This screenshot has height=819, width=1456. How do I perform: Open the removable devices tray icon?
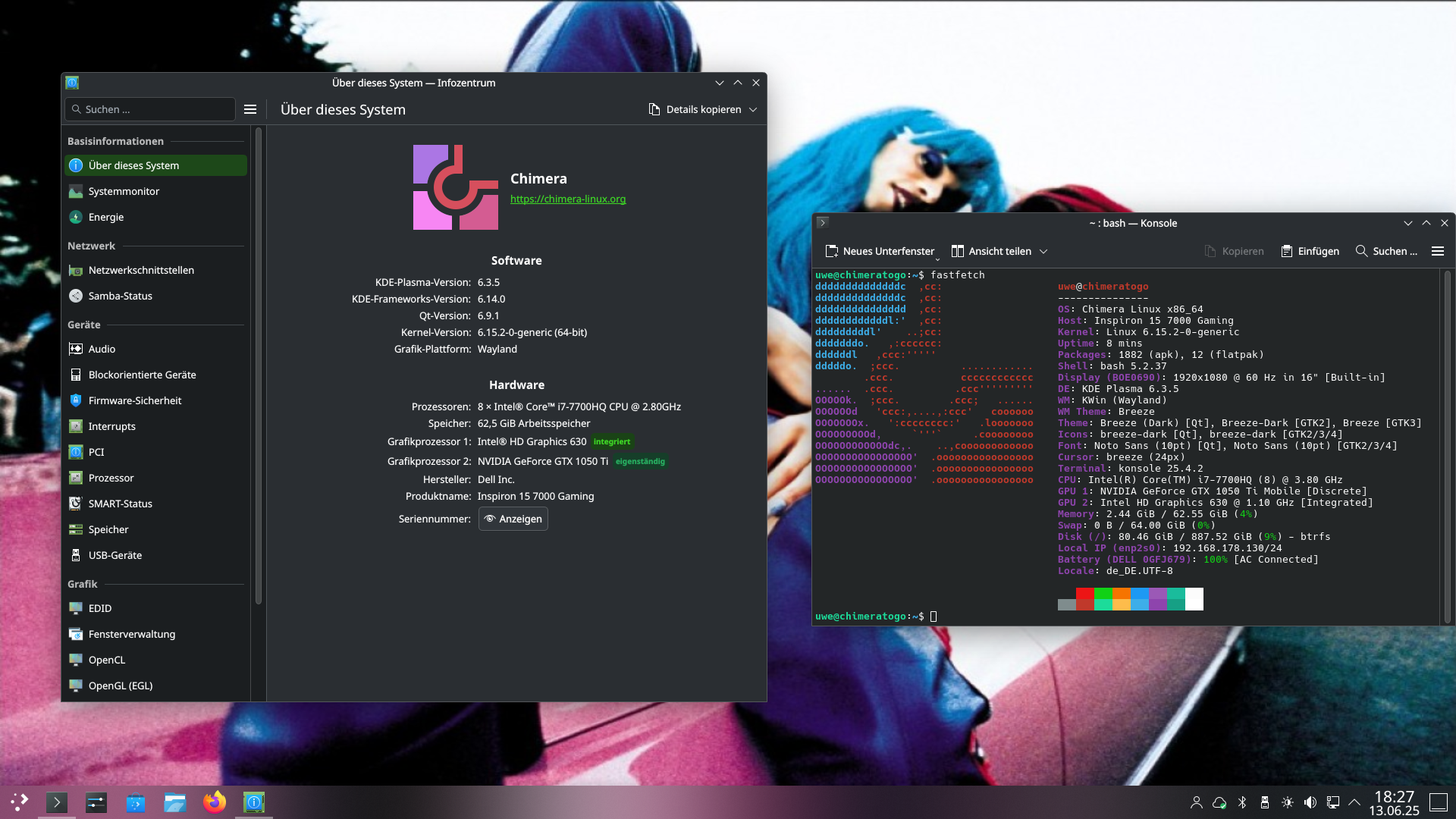1265,802
